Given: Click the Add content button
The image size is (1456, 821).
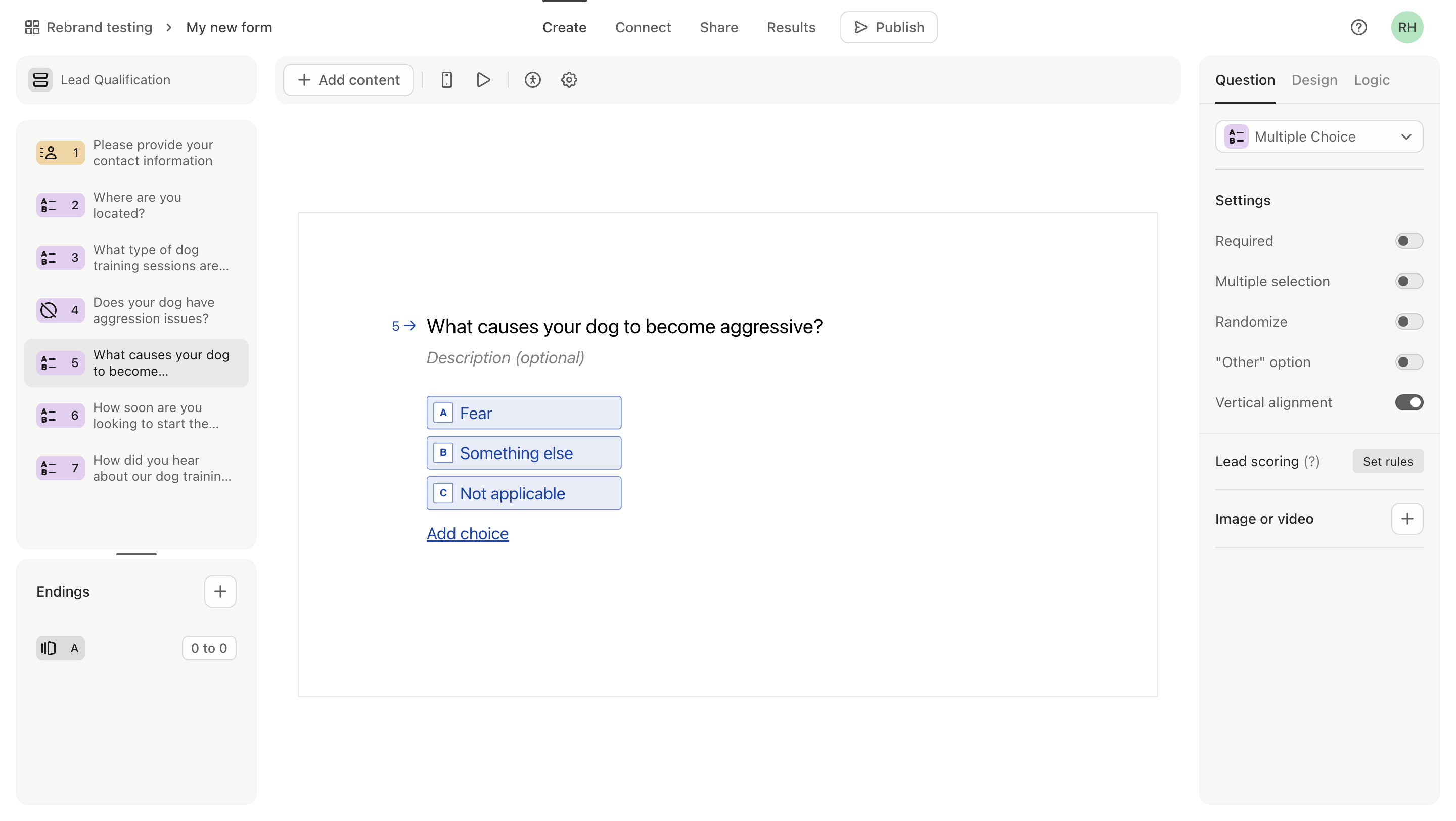Looking at the screenshot, I should coord(348,80).
